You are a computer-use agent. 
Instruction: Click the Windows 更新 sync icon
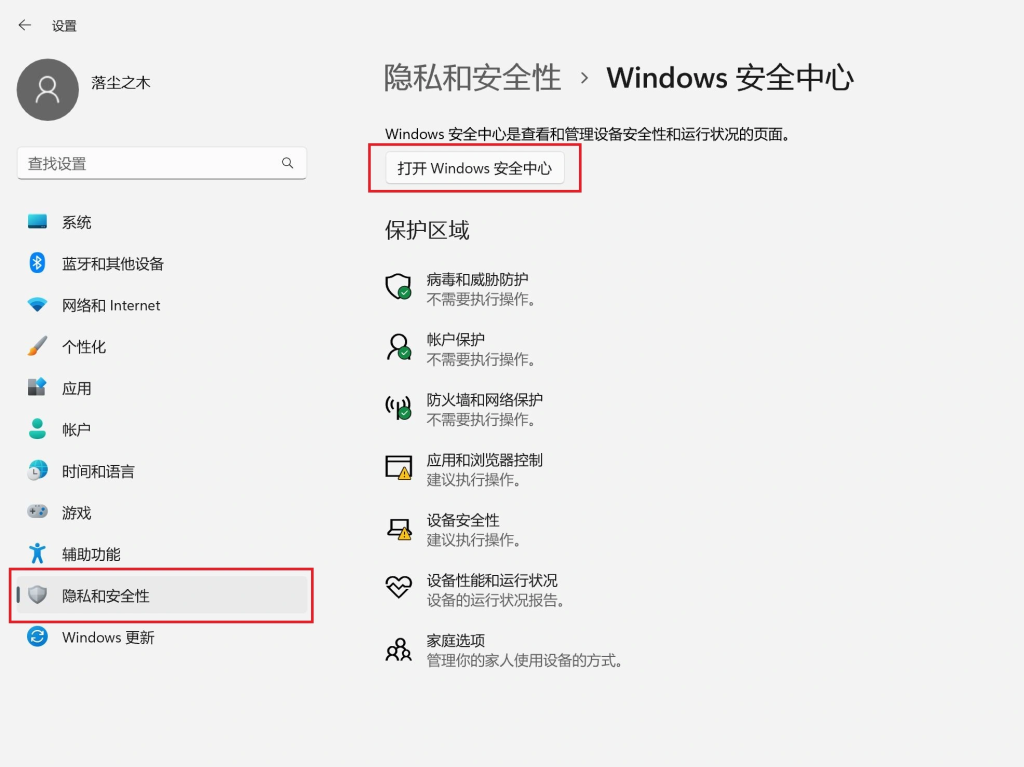(x=37, y=636)
